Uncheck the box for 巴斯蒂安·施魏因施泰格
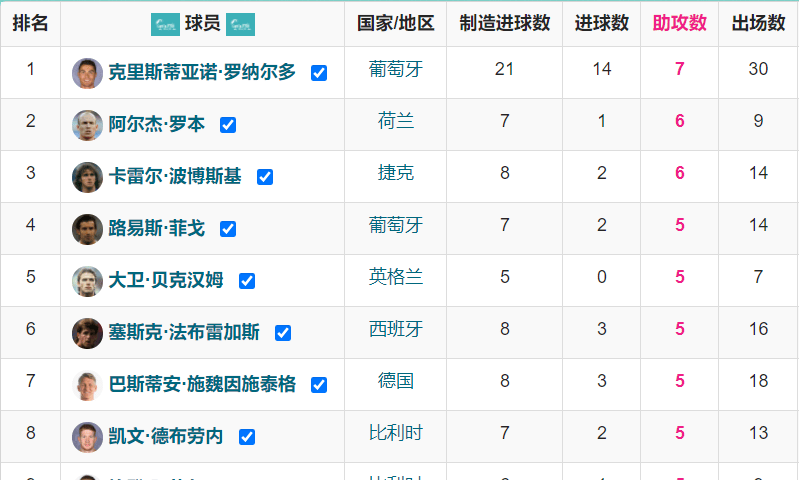Image resolution: width=799 pixels, height=480 pixels. pos(319,385)
